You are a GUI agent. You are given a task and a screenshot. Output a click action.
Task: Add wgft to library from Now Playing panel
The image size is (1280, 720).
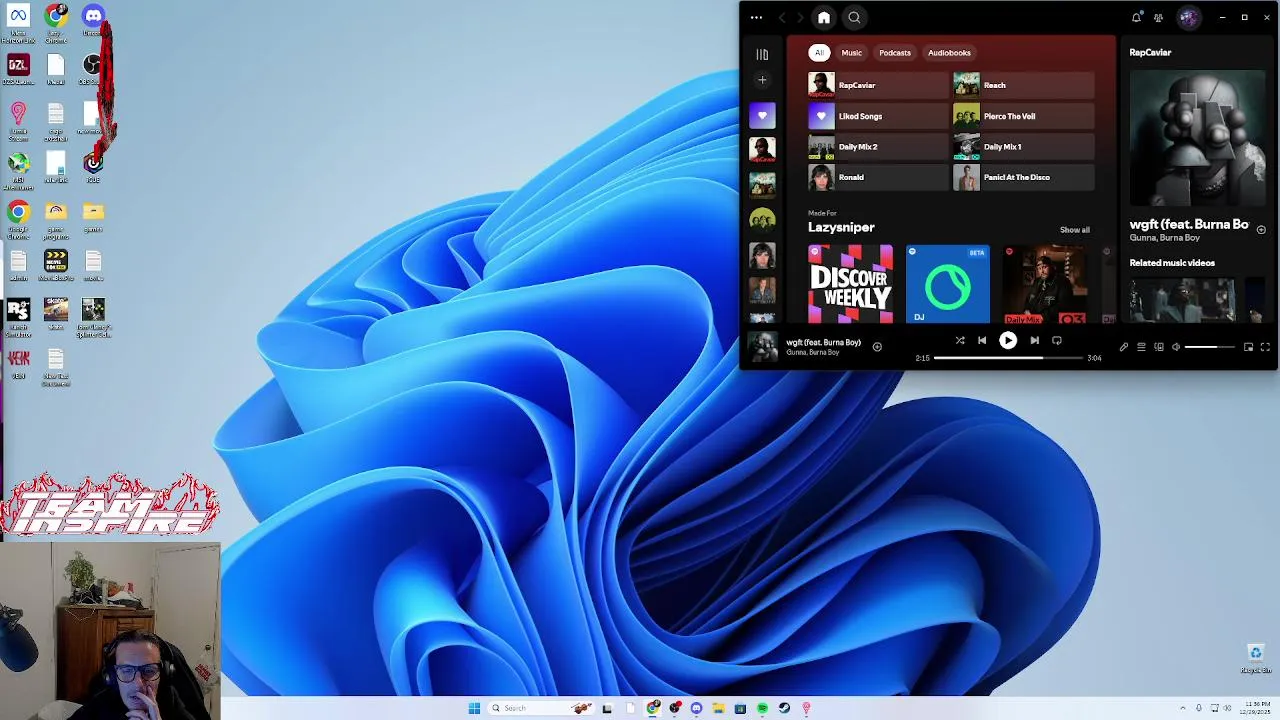[1261, 230]
